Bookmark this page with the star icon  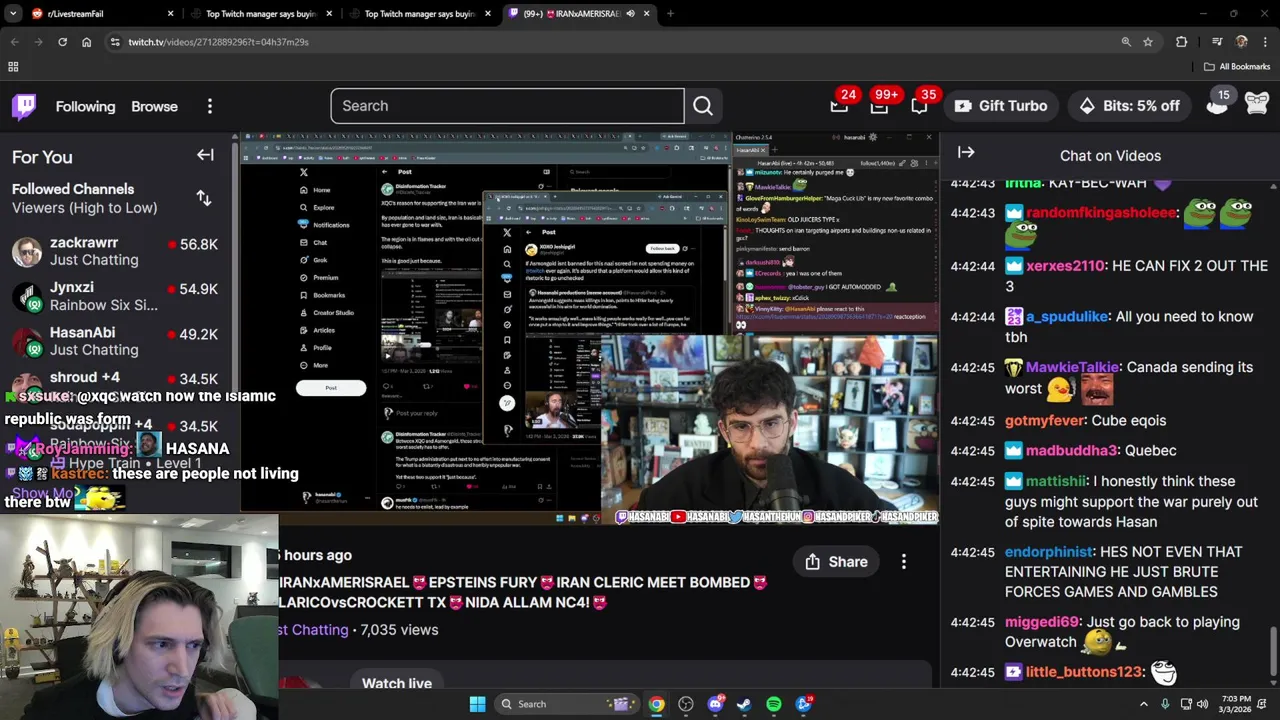pyautogui.click(x=1148, y=42)
